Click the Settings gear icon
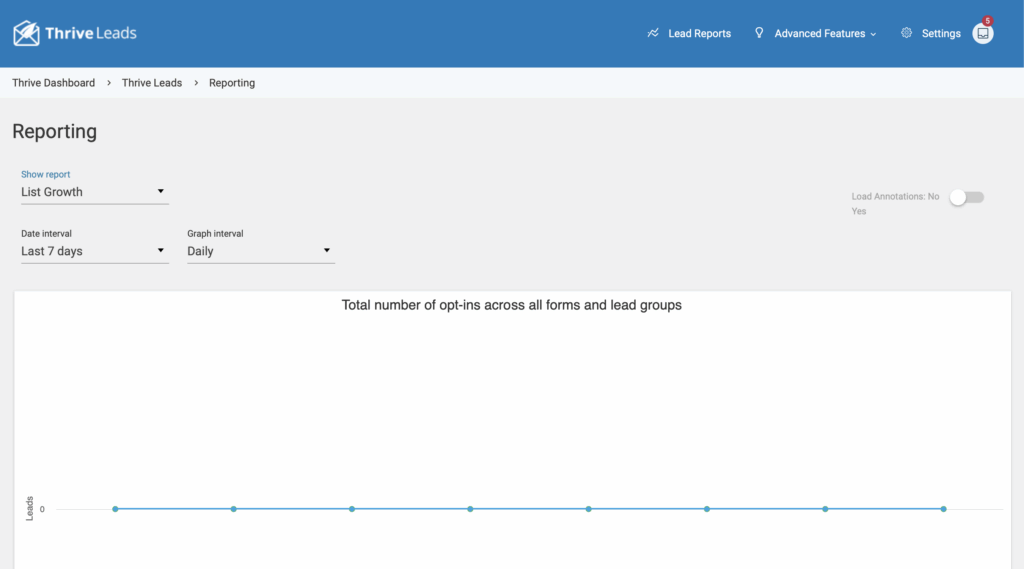The image size is (1024, 569). click(x=906, y=33)
